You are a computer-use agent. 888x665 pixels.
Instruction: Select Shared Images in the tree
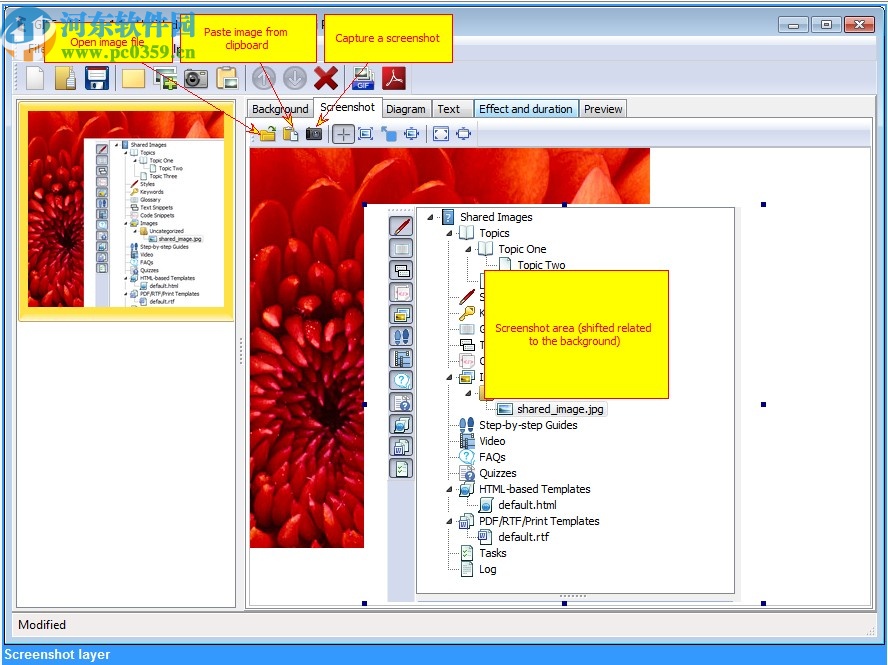click(x=496, y=217)
